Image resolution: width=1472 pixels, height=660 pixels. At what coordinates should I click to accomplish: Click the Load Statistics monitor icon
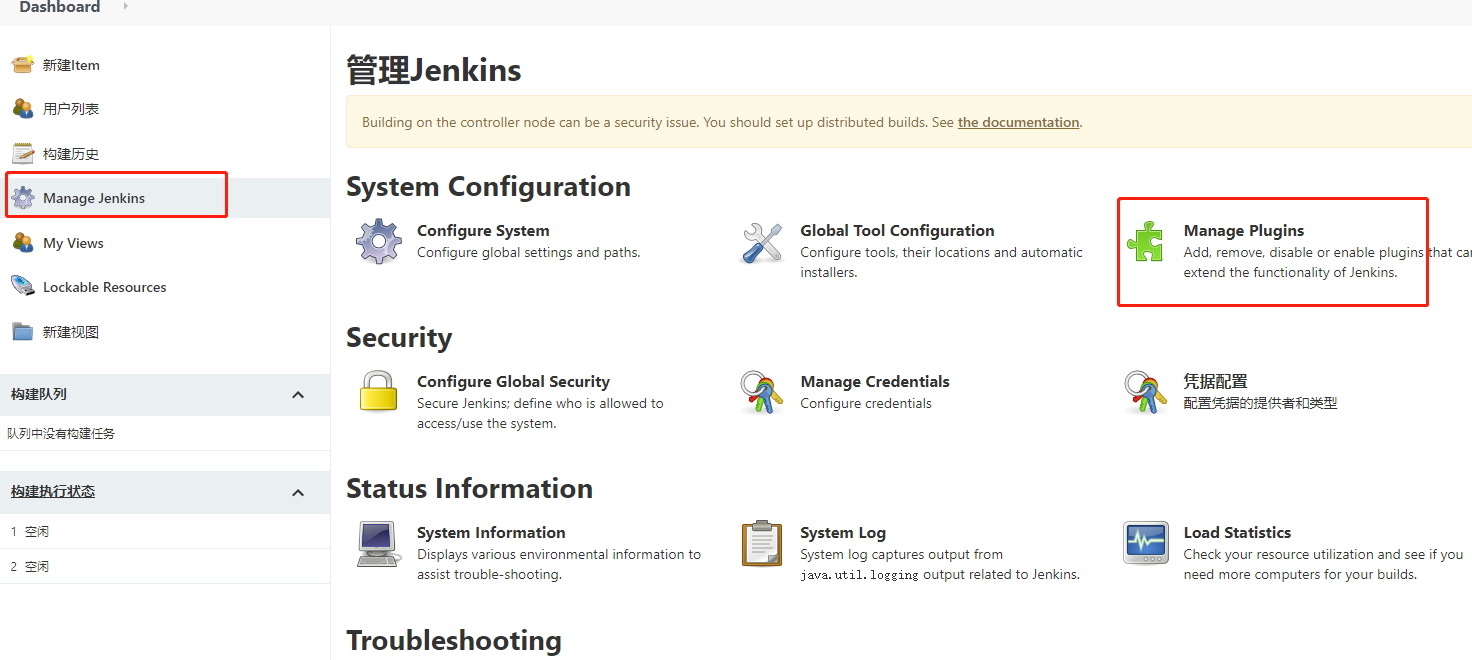(x=1146, y=543)
